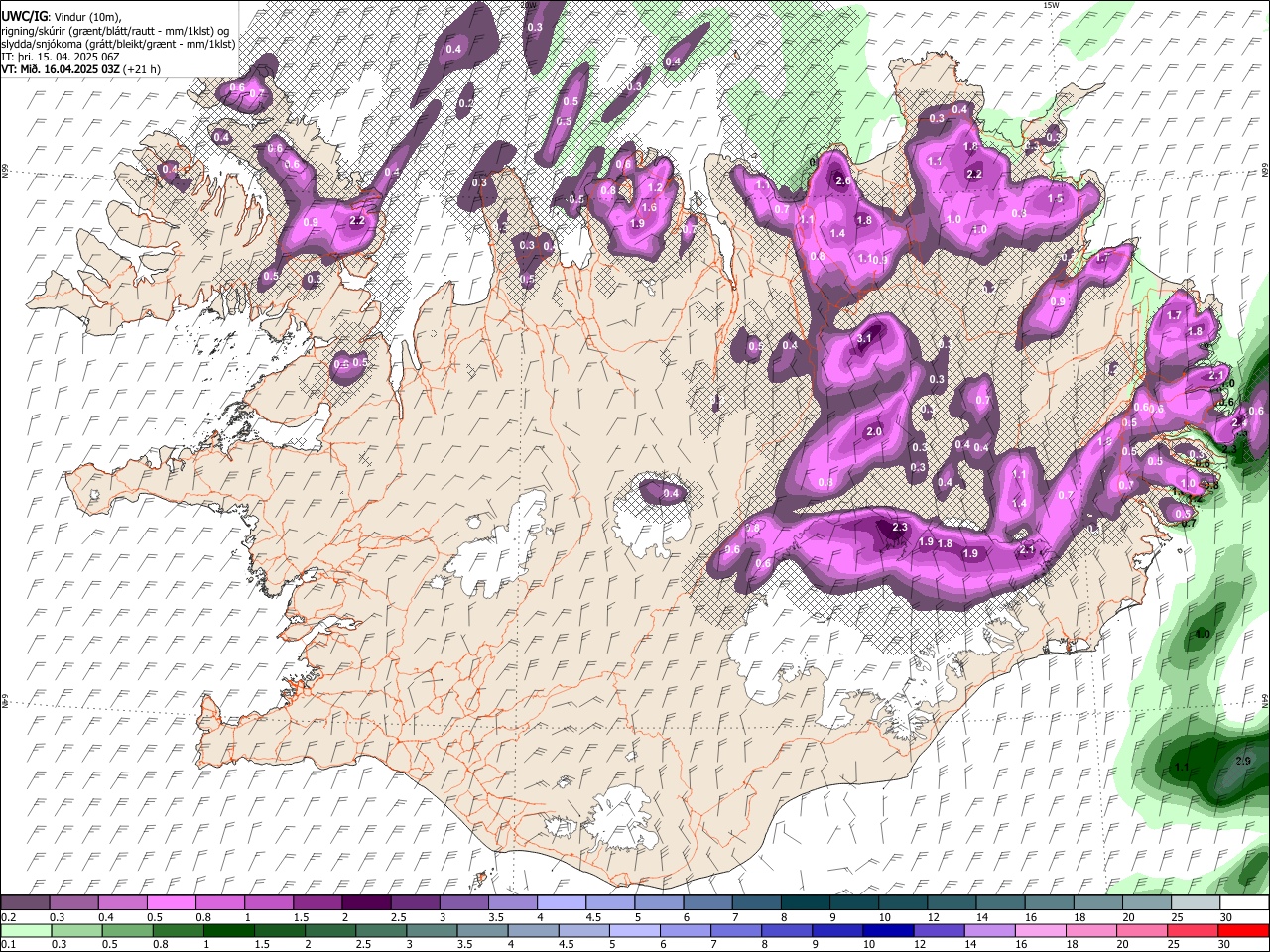Click '30' label under the rain legend
The height and width of the screenshot is (952, 1270).
coord(1224,945)
